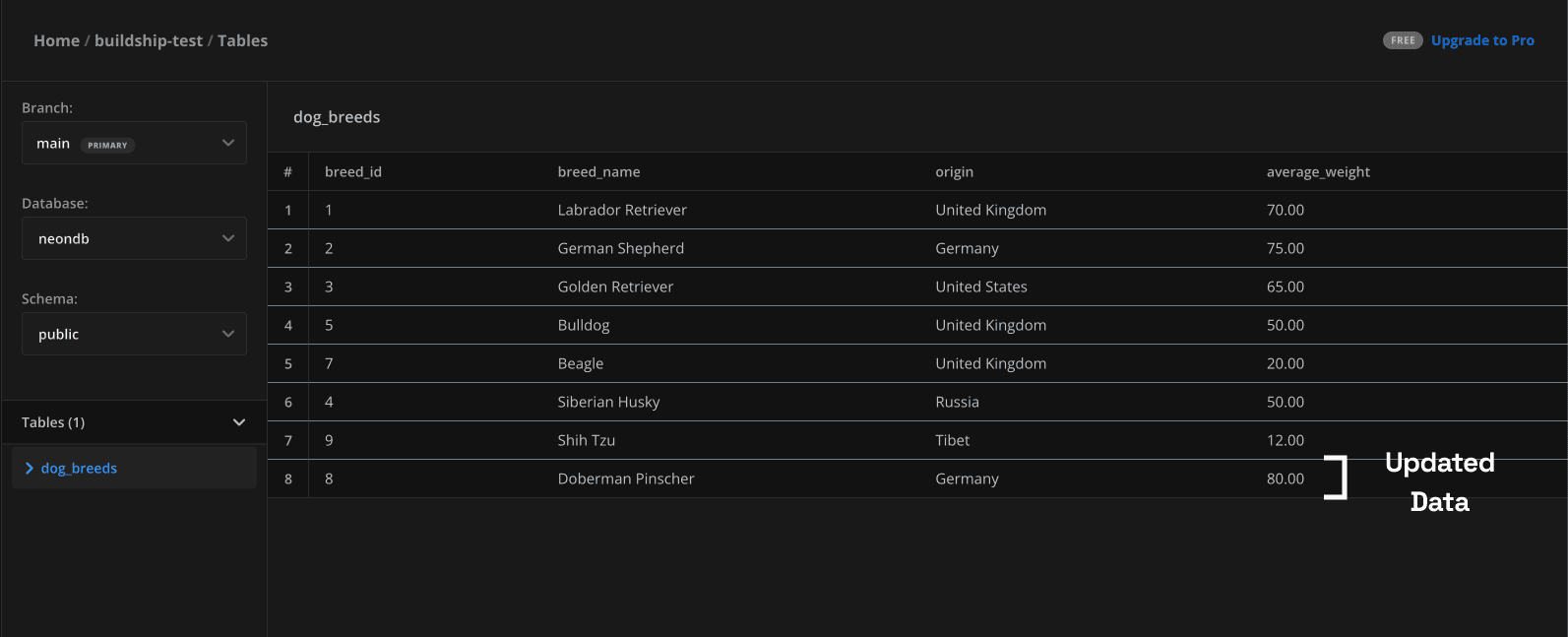The height and width of the screenshot is (637, 1568).
Task: Select the Doberman Pinscher cell
Action: pyautogui.click(x=626, y=478)
